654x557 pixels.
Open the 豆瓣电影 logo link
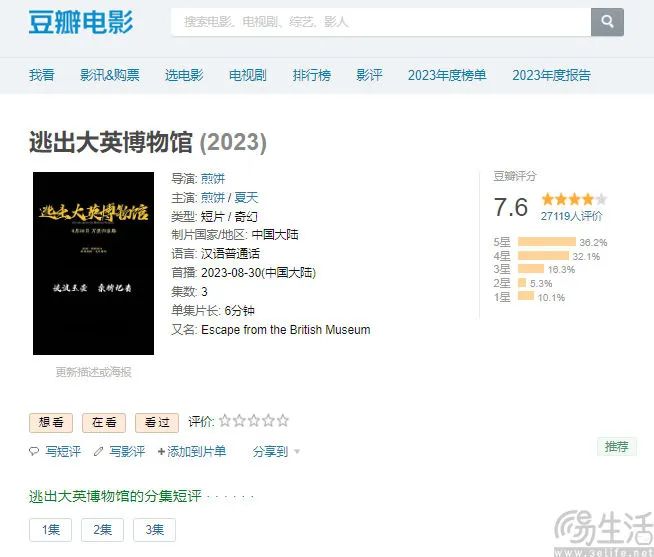(81, 22)
